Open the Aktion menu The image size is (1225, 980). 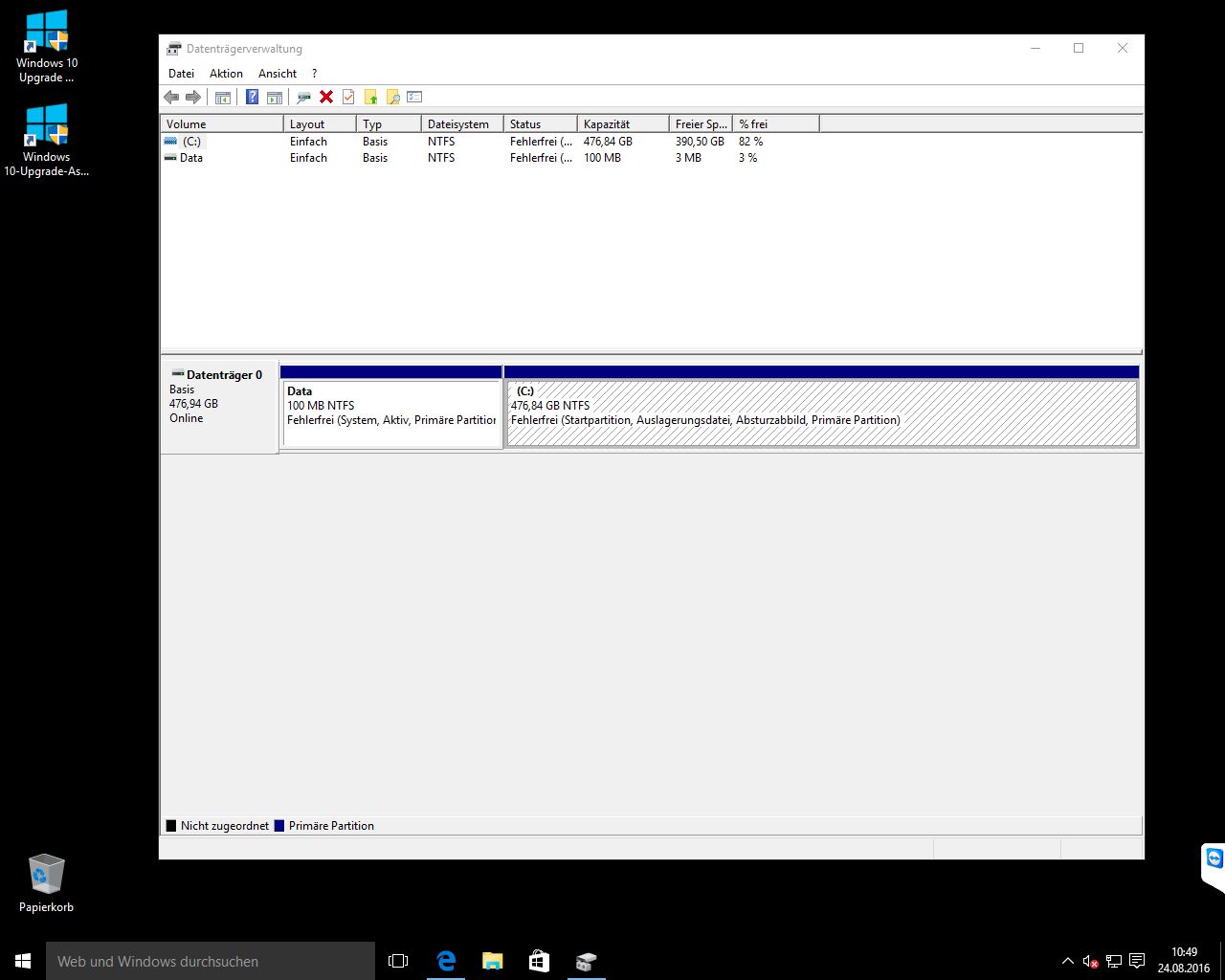[x=226, y=74]
